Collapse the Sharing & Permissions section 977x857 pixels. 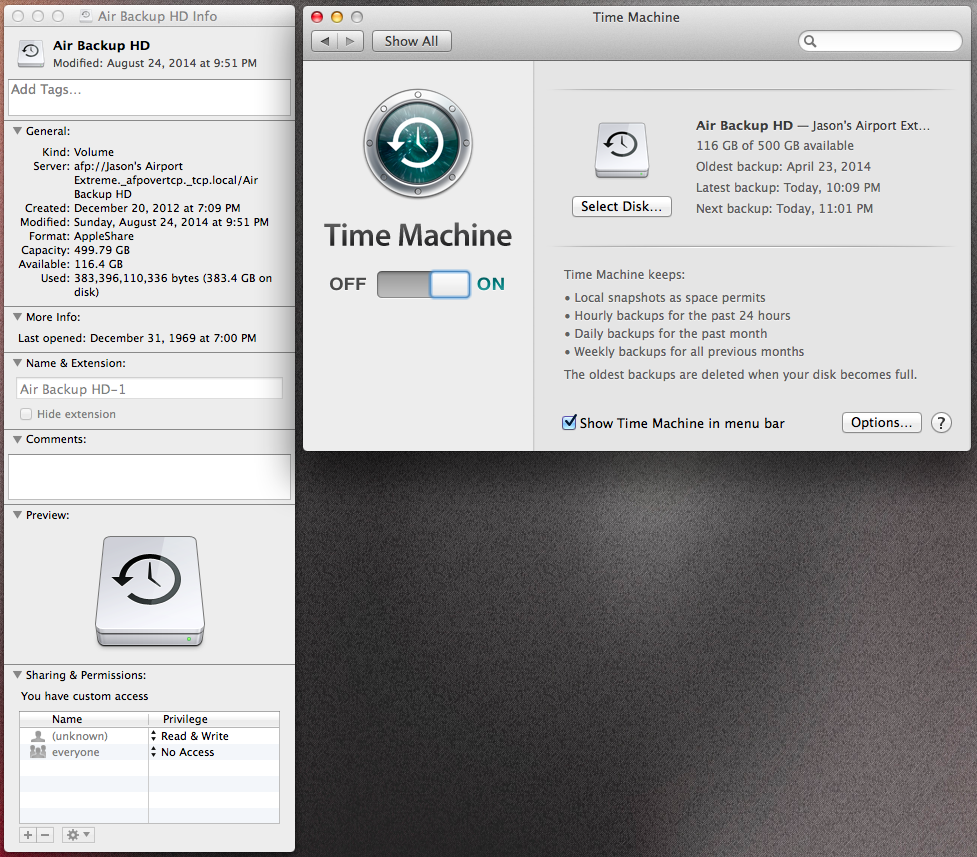tap(17, 674)
